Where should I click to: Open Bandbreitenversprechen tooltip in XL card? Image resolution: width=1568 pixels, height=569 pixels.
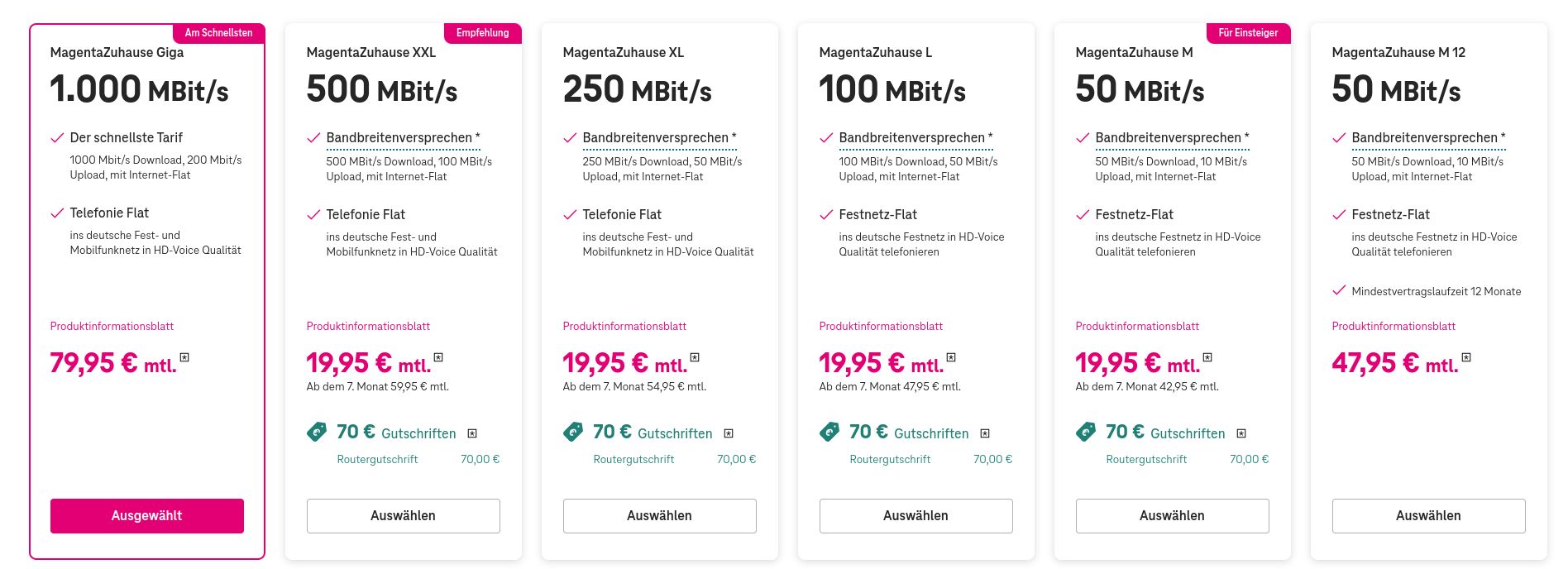(657, 137)
